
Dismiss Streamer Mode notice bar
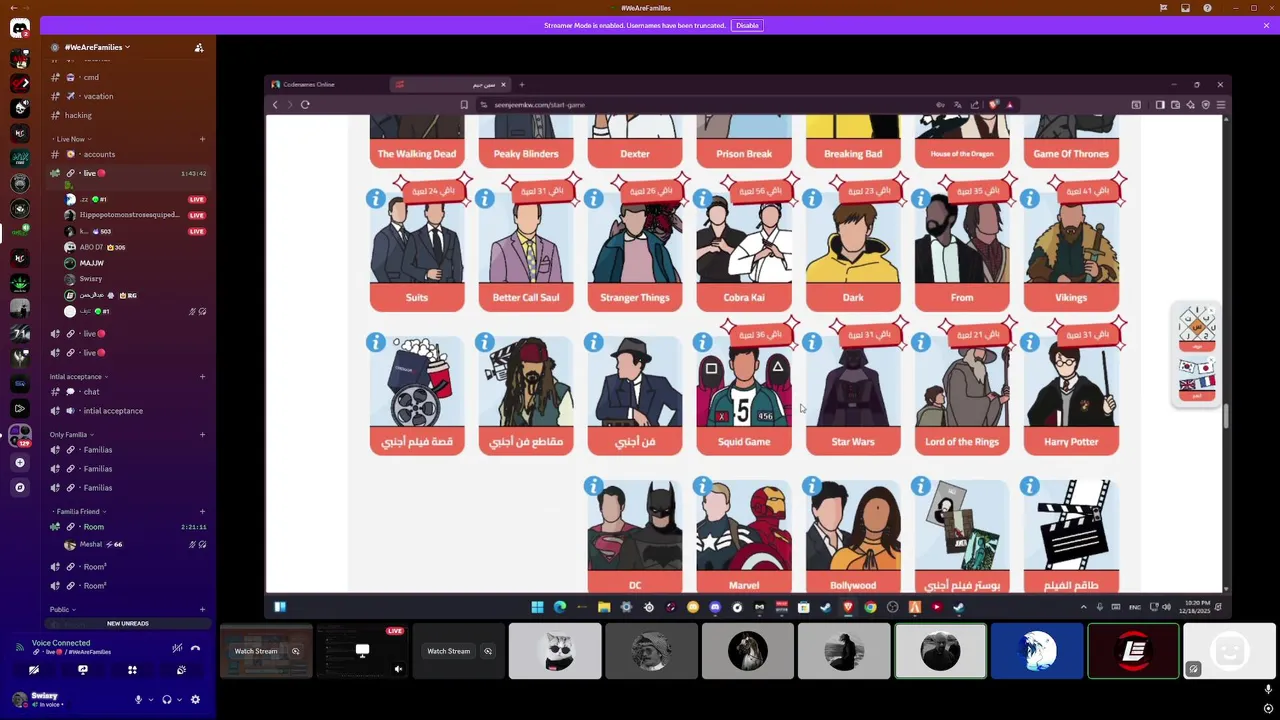coord(1266,25)
